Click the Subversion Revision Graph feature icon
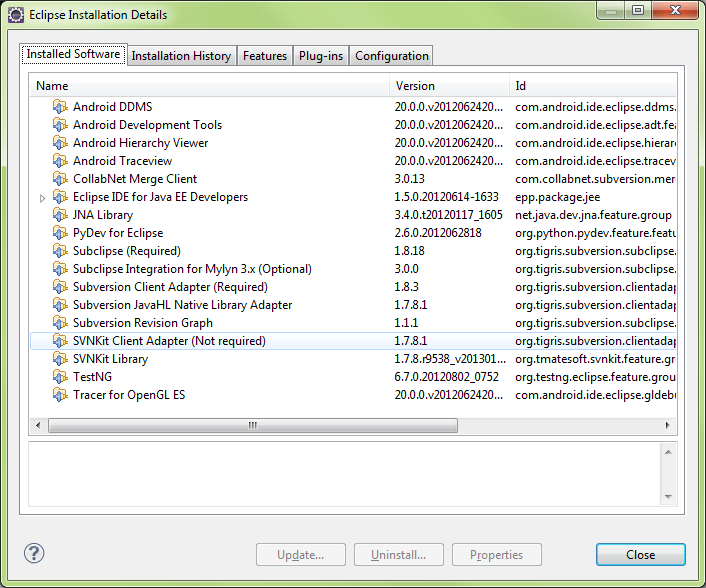The image size is (706, 588). click(60, 323)
